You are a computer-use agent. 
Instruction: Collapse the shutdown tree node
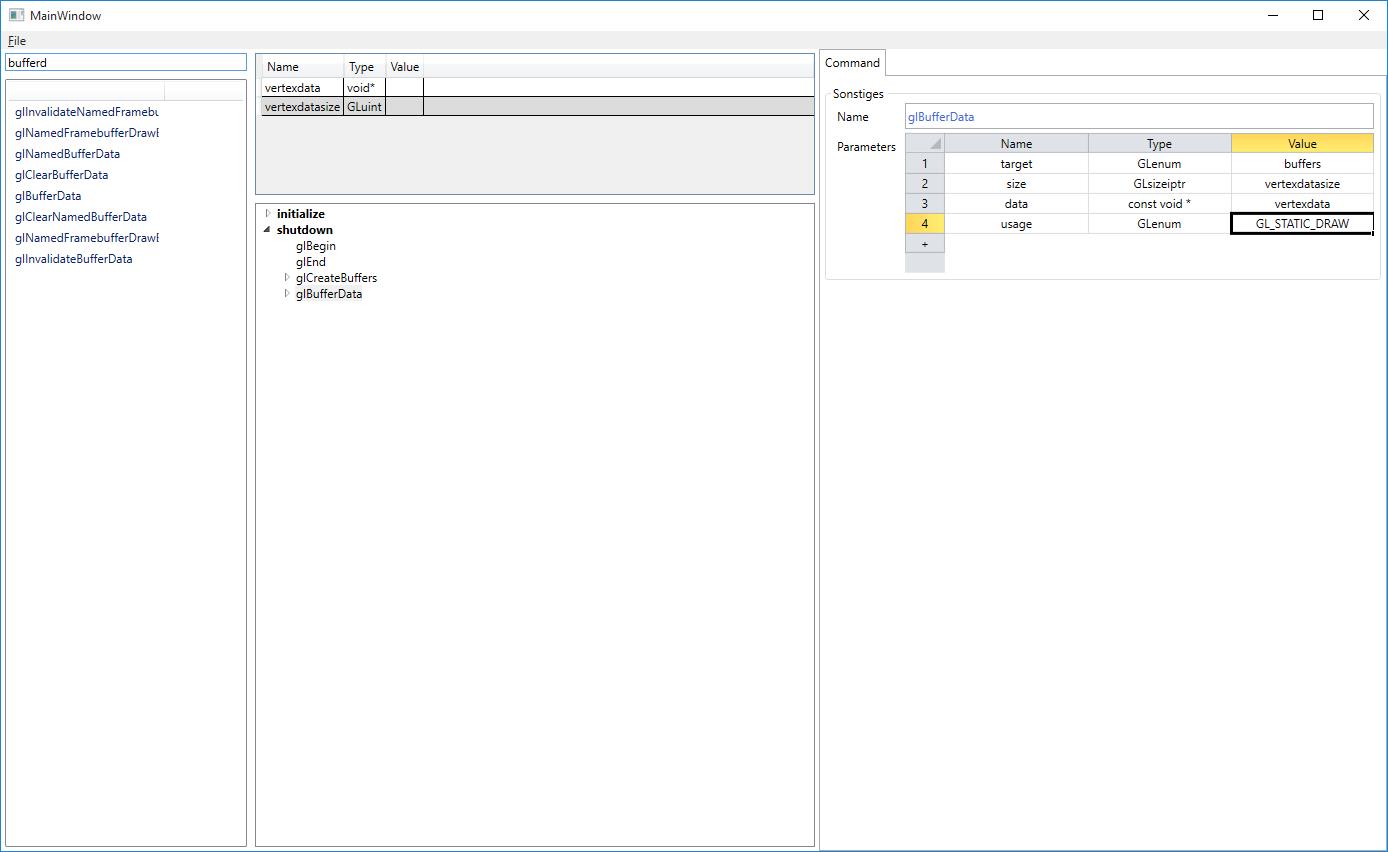point(268,230)
